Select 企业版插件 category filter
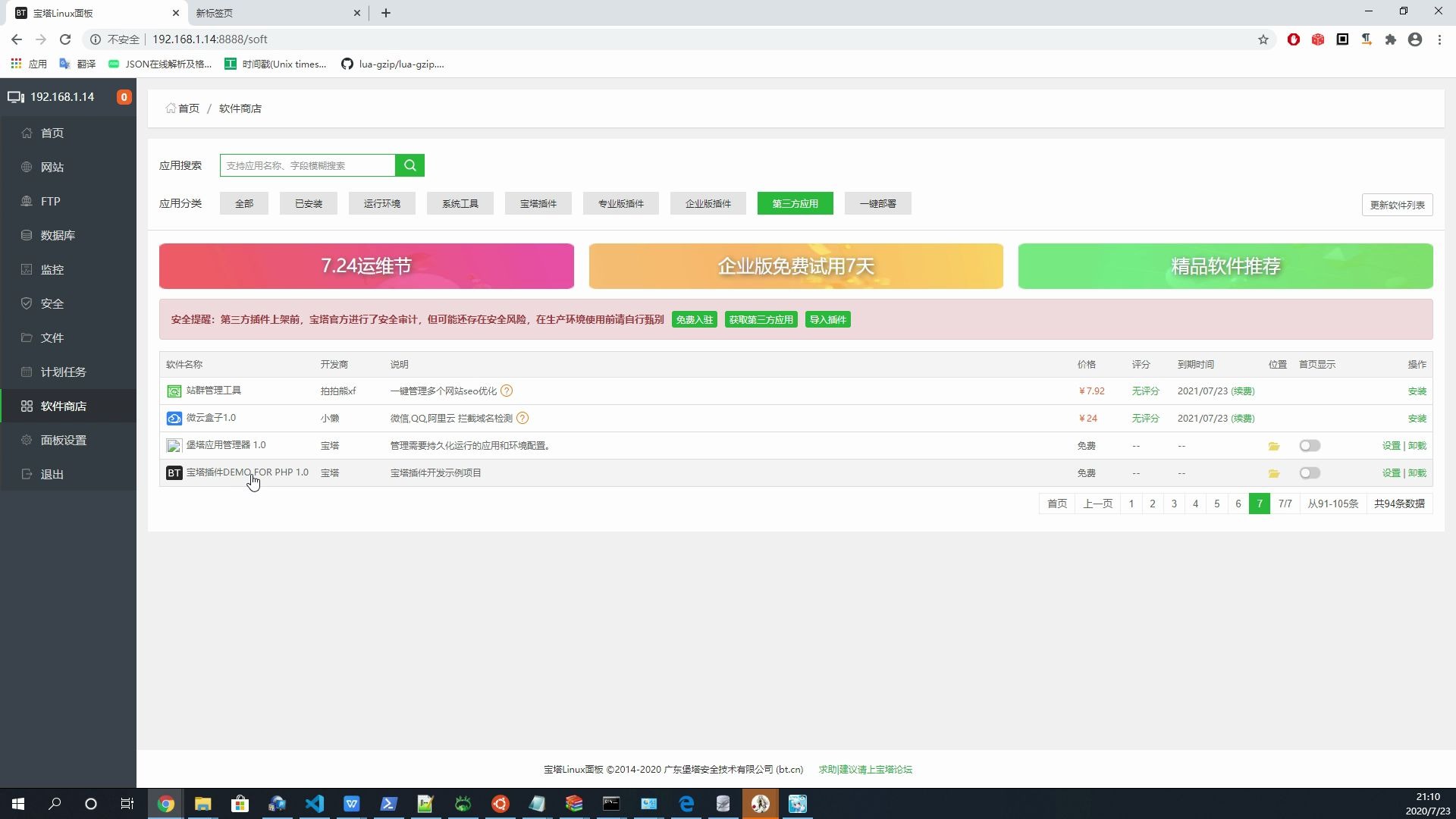The height and width of the screenshot is (819, 1456). [708, 203]
